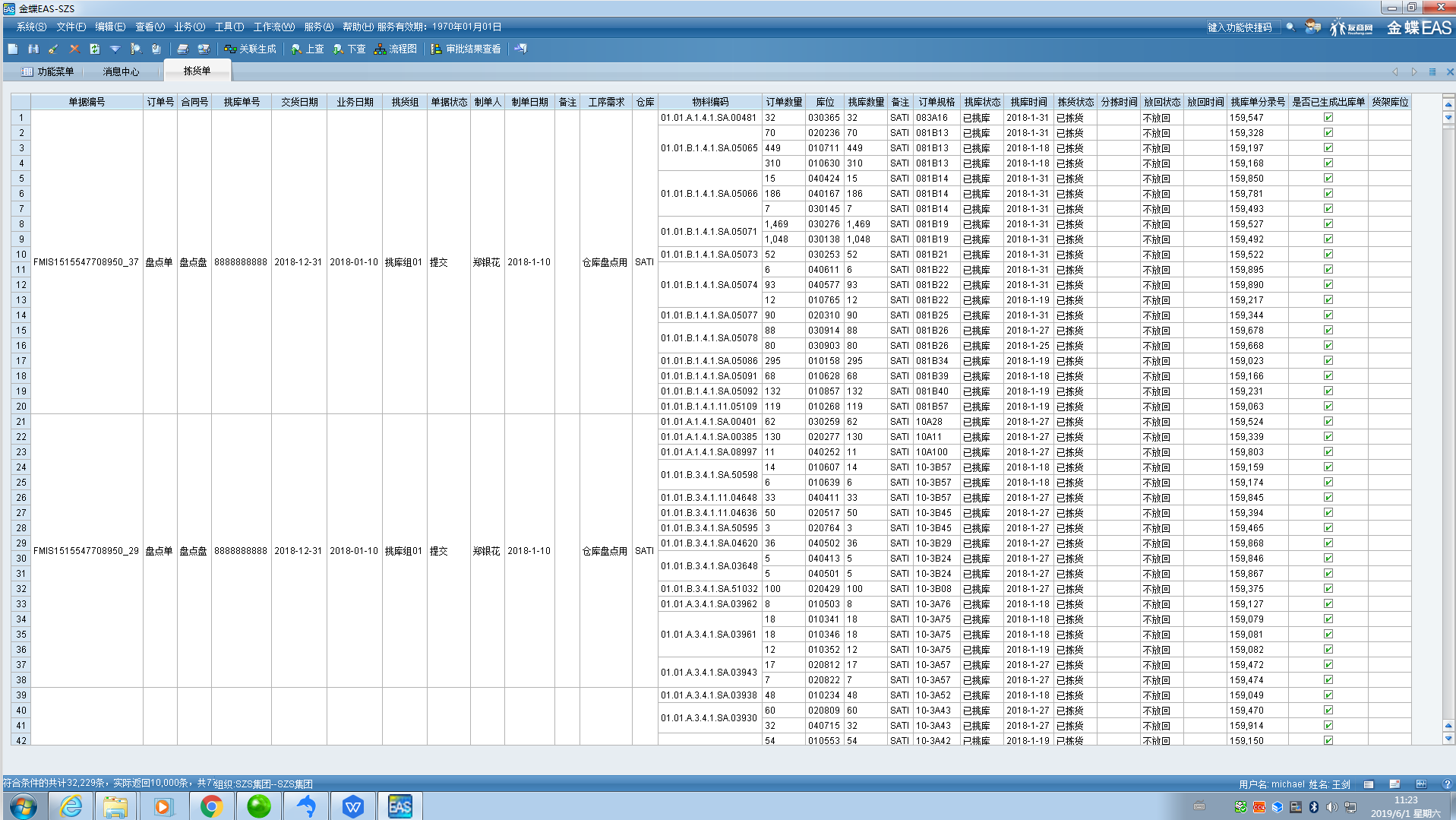Click the 拣库时间 column header
This screenshot has height=820, width=1456.
pyautogui.click(x=1028, y=102)
